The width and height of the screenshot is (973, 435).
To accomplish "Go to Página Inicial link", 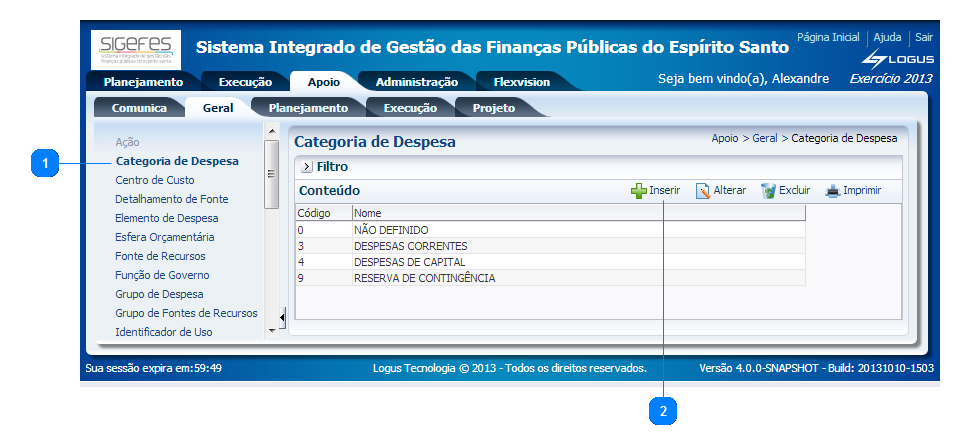I will point(827,37).
